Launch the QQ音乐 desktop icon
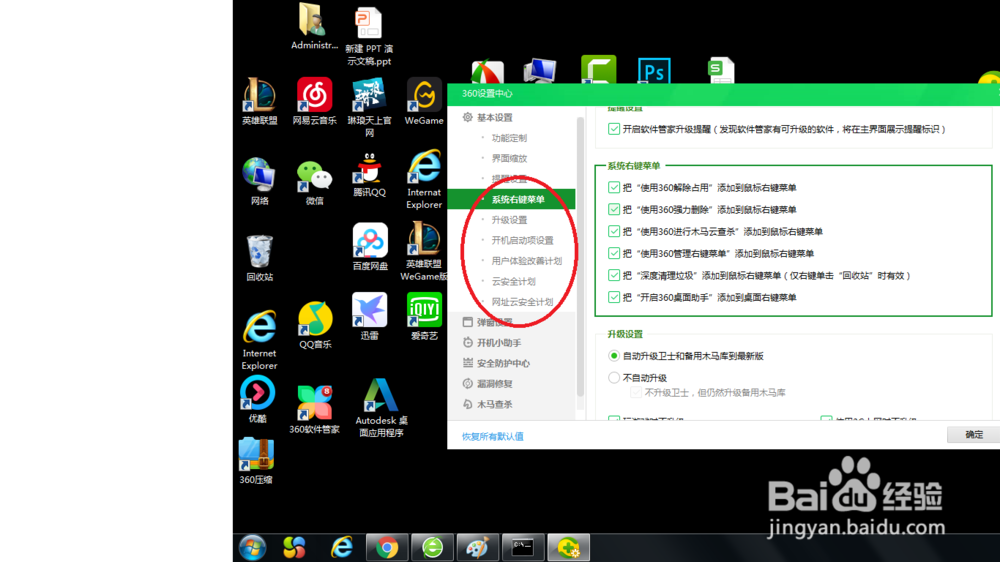The height and width of the screenshot is (562, 1000). tap(315, 325)
